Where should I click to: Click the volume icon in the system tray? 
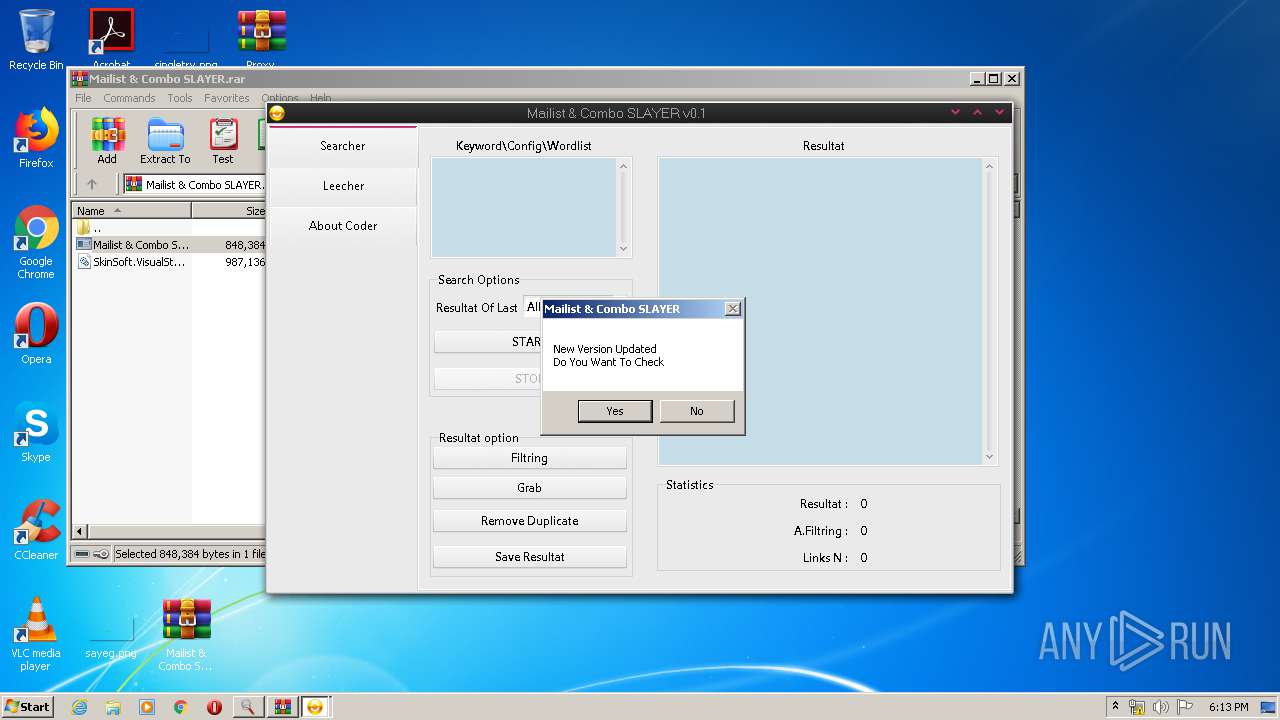pyautogui.click(x=1160, y=707)
